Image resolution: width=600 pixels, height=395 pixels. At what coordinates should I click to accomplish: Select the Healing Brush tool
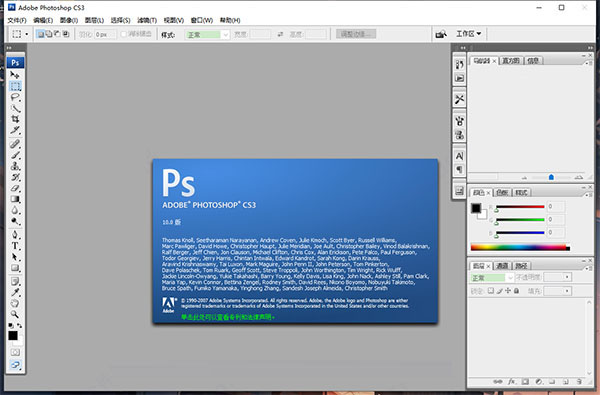pyautogui.click(x=15, y=144)
